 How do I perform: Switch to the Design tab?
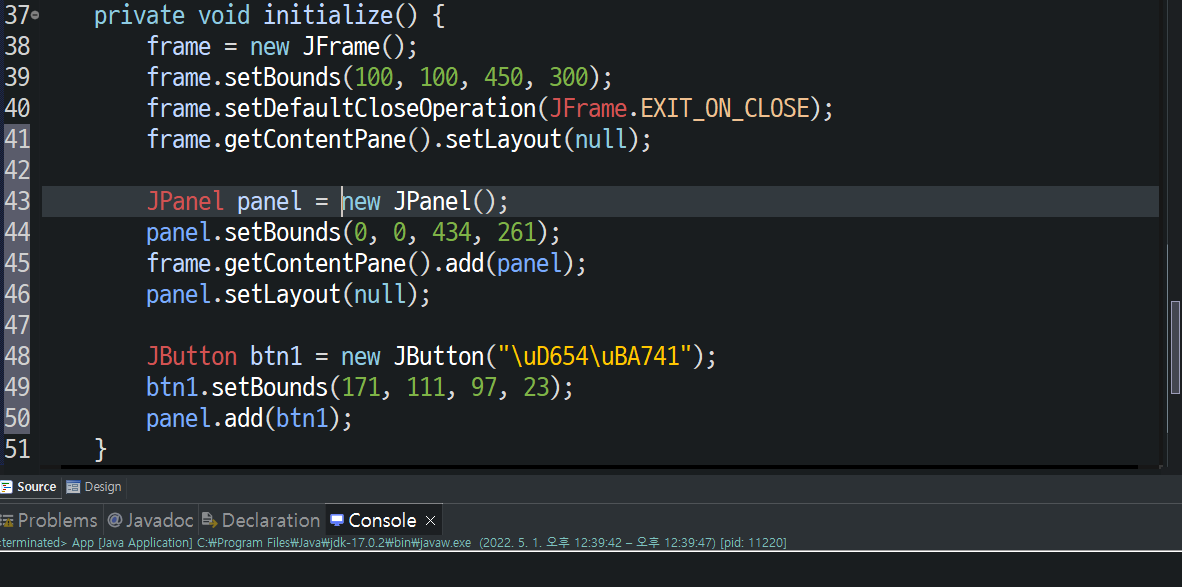click(94, 487)
